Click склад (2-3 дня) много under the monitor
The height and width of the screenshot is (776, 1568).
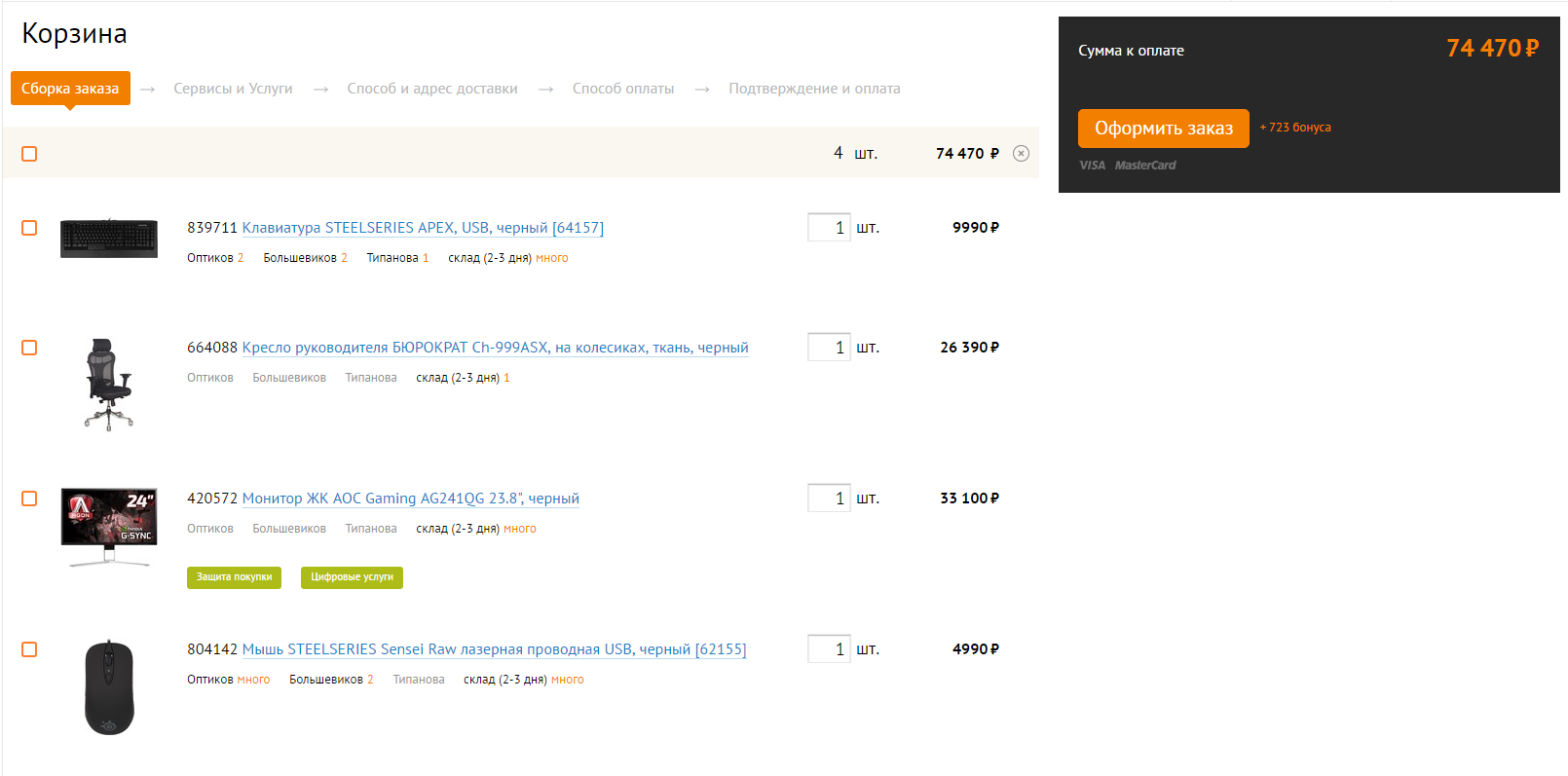(x=476, y=529)
